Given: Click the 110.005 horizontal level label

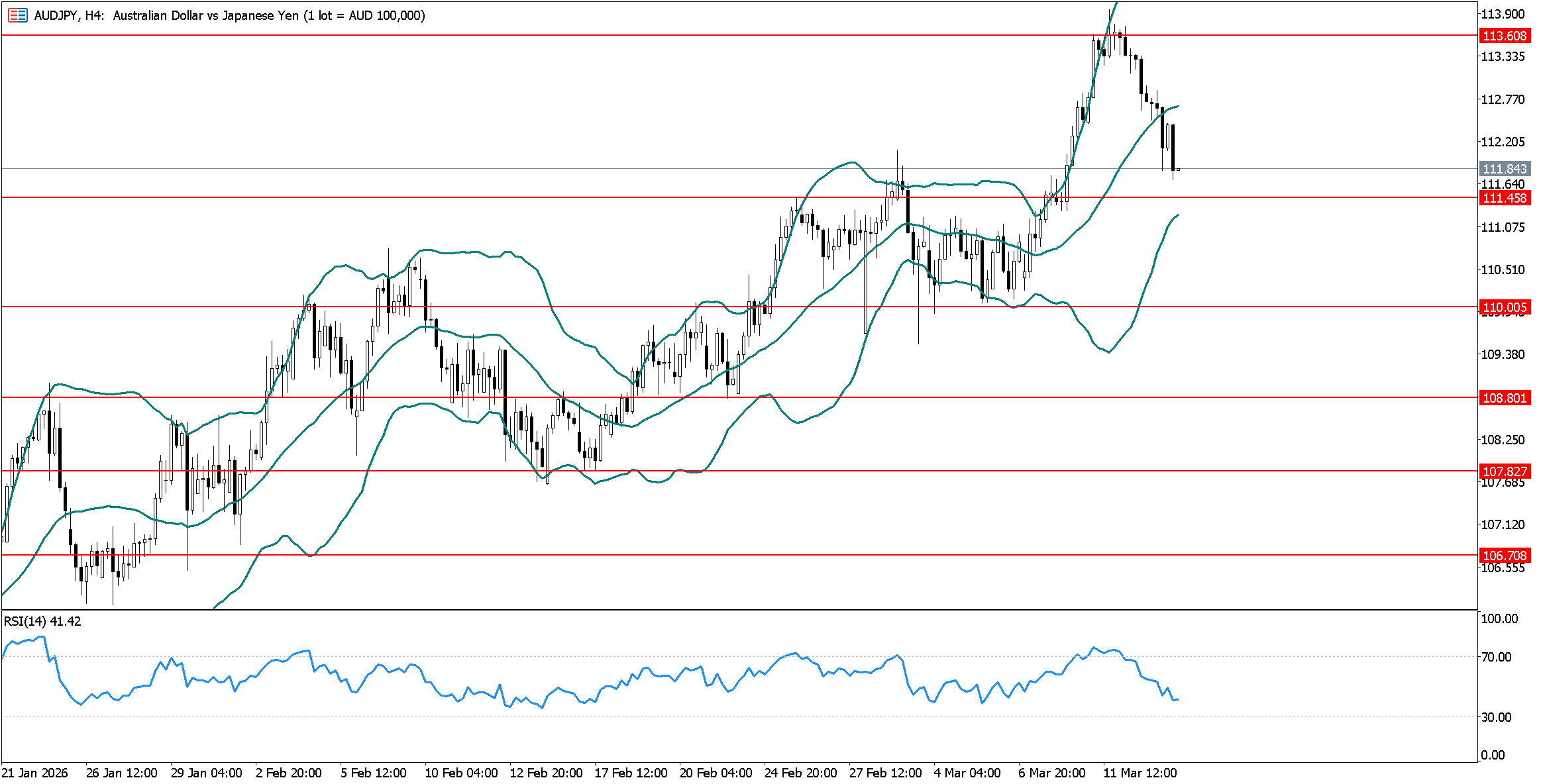Looking at the screenshot, I should (1505, 307).
